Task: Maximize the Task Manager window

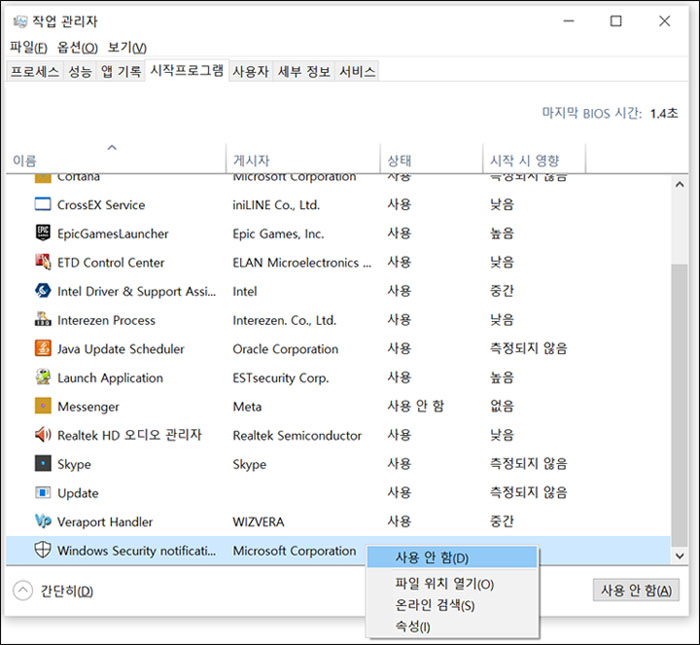Action: coord(616,21)
